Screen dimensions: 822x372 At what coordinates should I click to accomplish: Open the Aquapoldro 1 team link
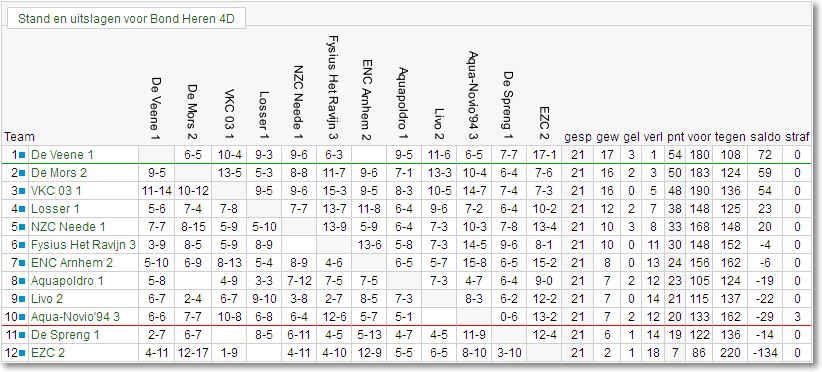click(x=63, y=281)
